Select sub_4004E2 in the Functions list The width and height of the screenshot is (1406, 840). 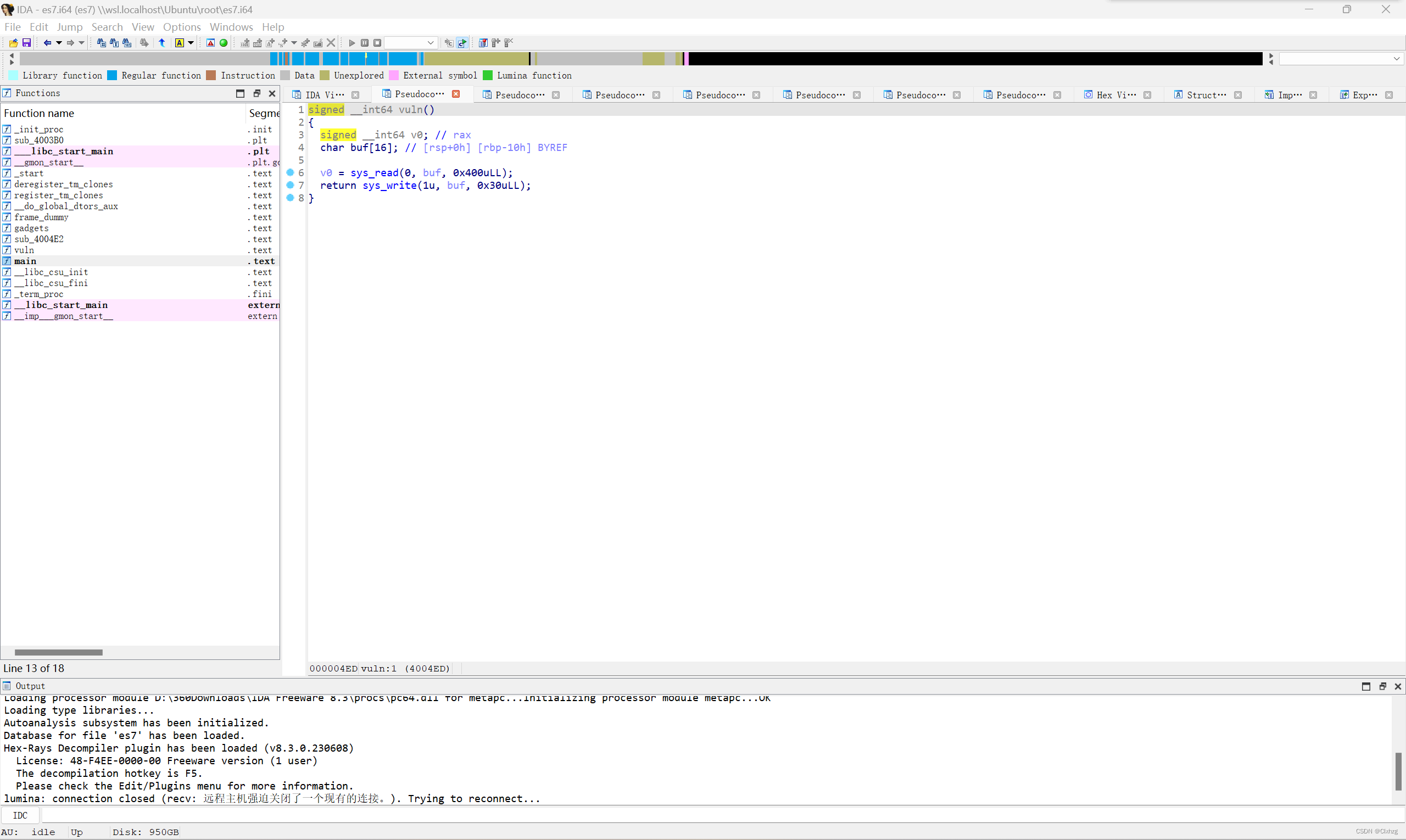[x=140, y=239]
